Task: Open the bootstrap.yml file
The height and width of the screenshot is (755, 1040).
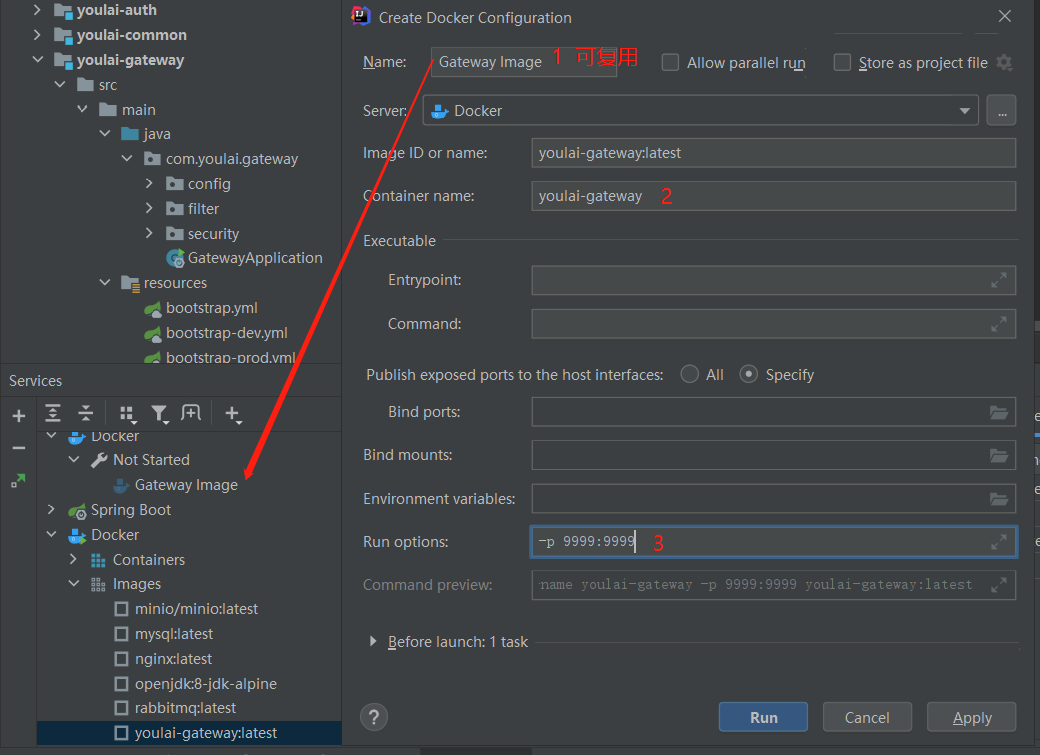Action: pyautogui.click(x=201, y=309)
